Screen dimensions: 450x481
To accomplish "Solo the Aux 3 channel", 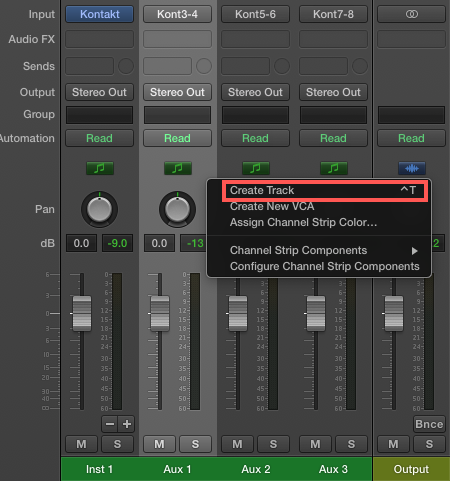I will pyautogui.click(x=351, y=444).
